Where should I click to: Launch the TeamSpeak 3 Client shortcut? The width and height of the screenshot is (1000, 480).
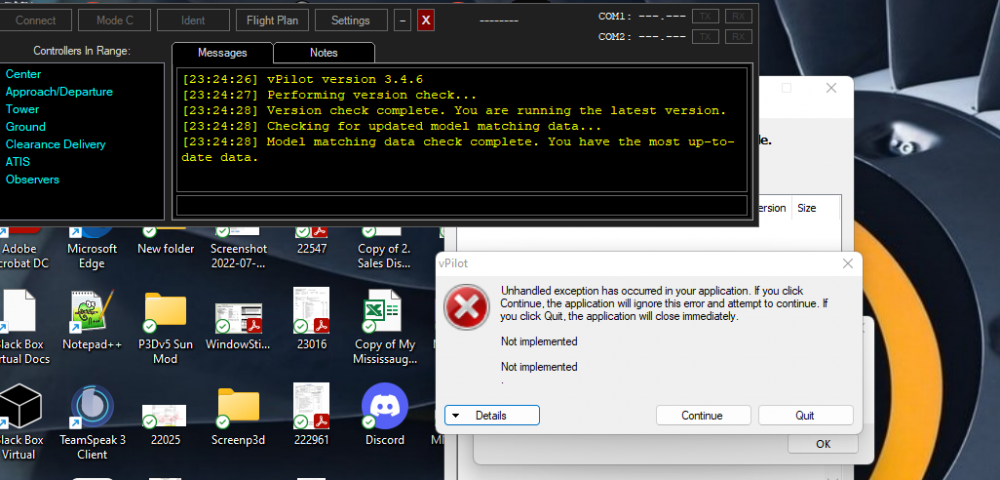(91, 408)
